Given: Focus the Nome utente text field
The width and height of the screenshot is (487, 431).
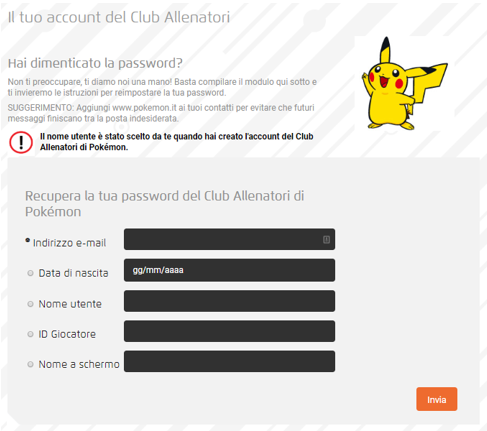Looking at the screenshot, I should coord(229,301).
